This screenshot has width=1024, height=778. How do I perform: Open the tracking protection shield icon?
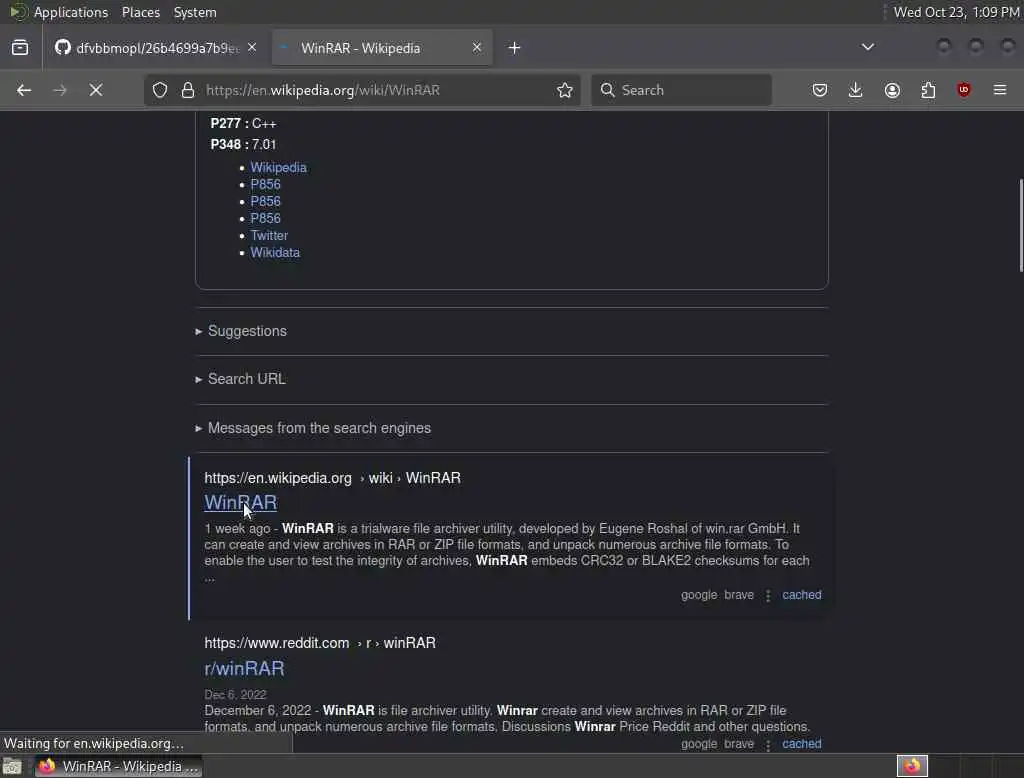click(x=160, y=90)
